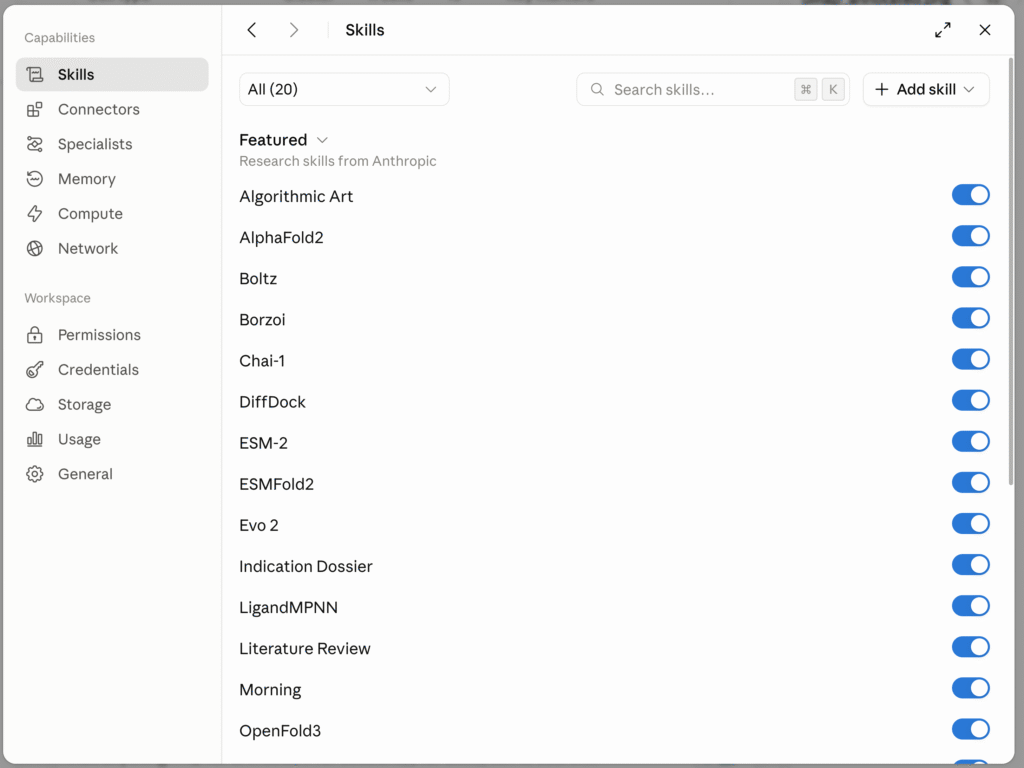
Task: Click the Network globe icon
Action: (x=35, y=248)
